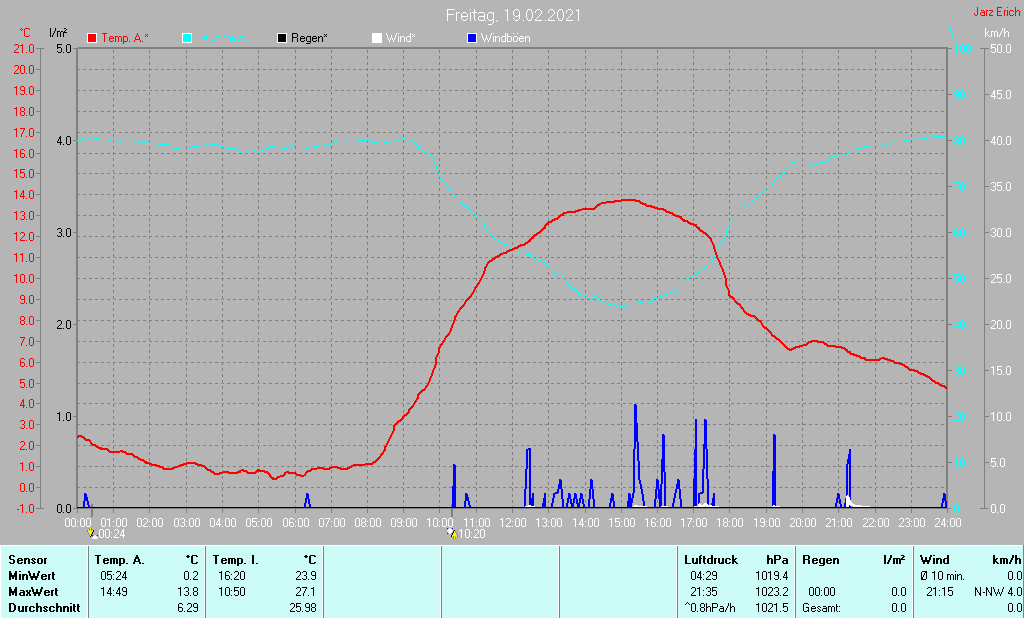Select the 'Wind*' legend label

coord(400,38)
